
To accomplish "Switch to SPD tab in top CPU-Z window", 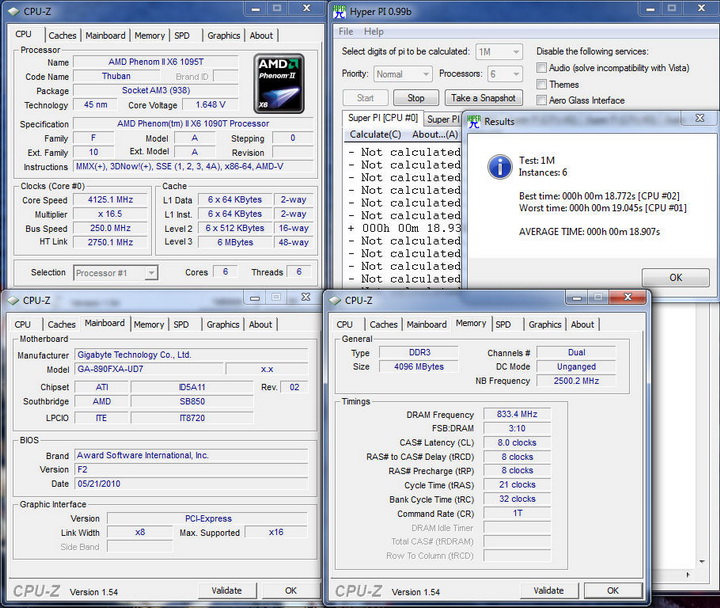I will click(182, 35).
